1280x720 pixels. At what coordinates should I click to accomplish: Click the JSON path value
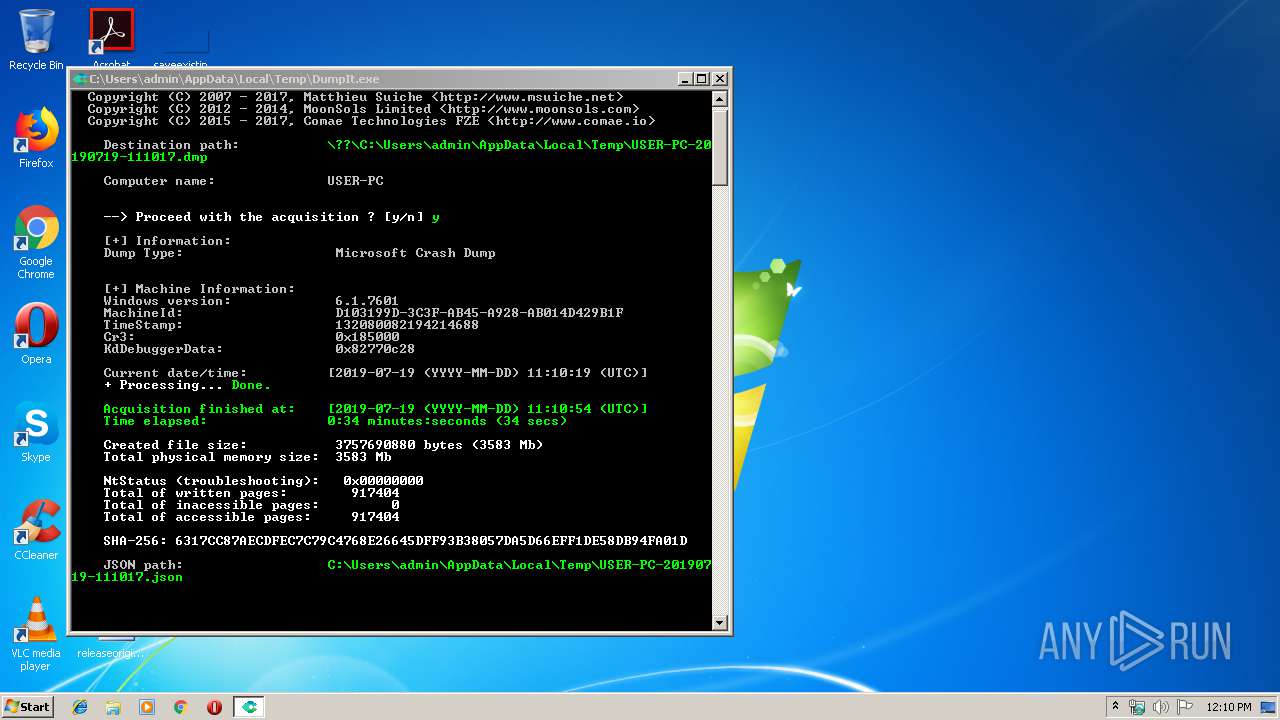click(x=391, y=571)
